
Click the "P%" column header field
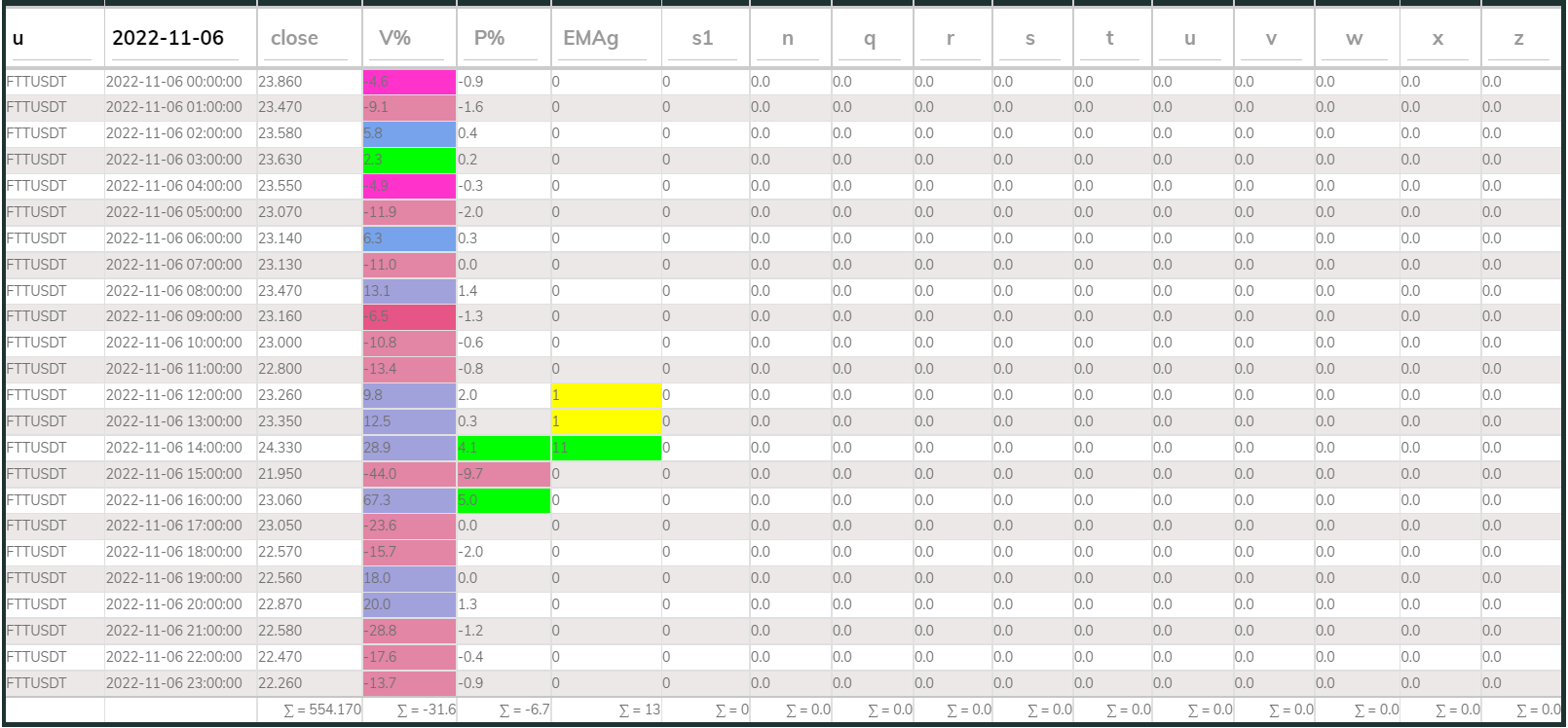503,39
